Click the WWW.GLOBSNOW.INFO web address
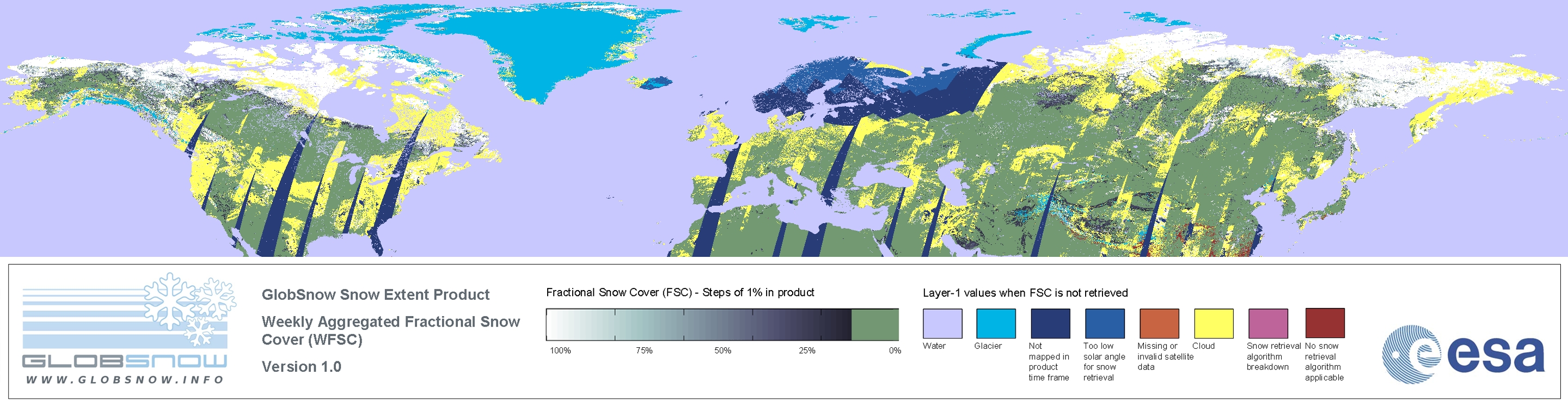Image resolution: width=1568 pixels, height=406 pixels. tap(125, 379)
